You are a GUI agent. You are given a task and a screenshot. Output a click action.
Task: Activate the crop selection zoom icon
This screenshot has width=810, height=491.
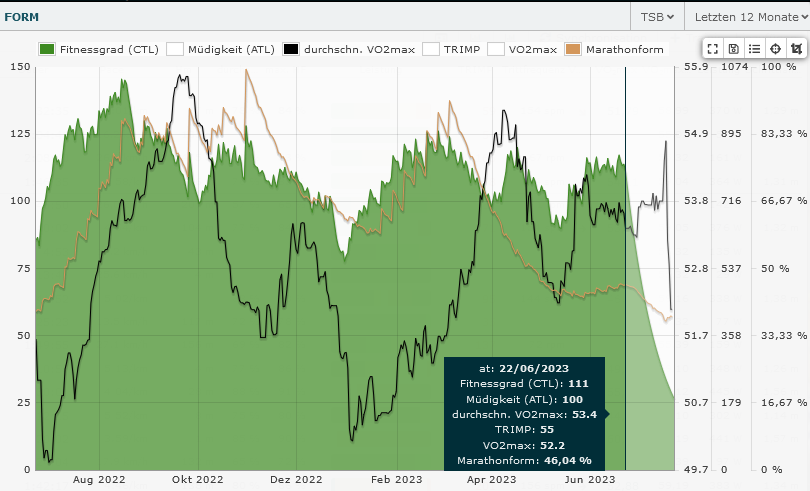pos(796,48)
